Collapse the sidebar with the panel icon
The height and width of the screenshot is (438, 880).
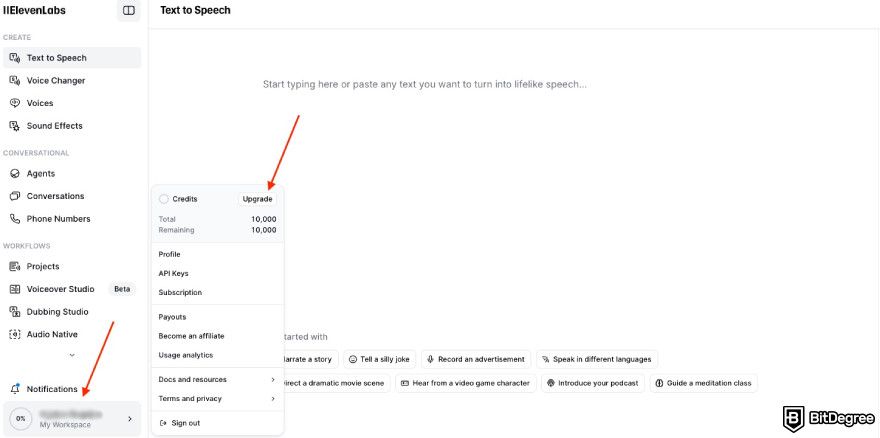click(128, 10)
